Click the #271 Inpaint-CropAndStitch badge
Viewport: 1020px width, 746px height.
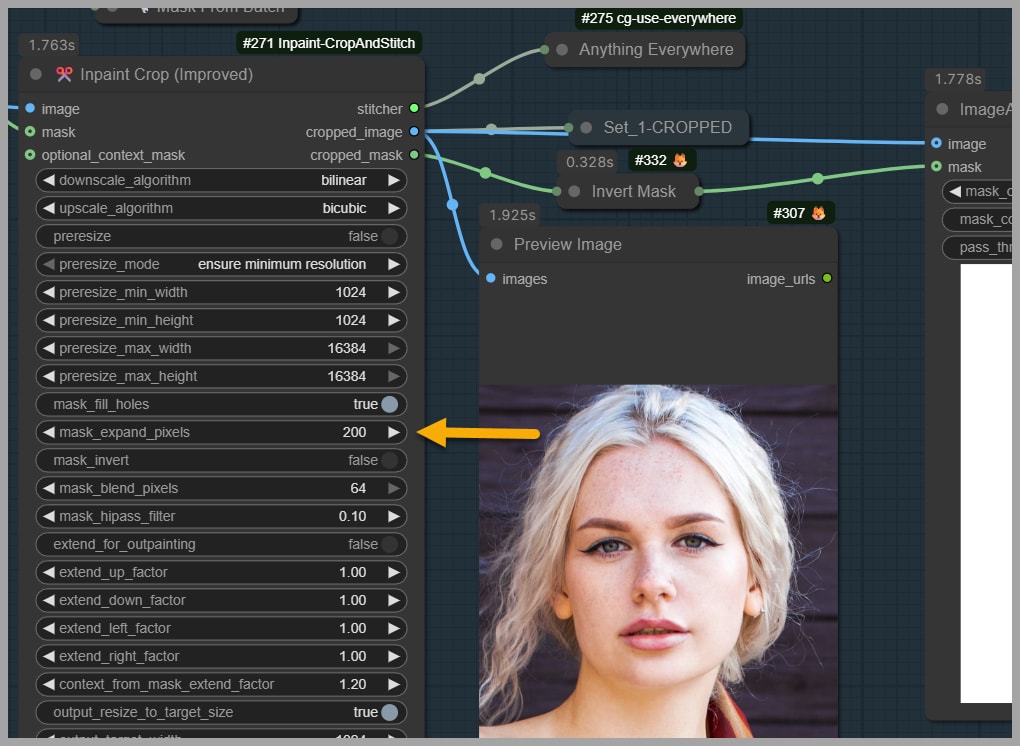328,42
